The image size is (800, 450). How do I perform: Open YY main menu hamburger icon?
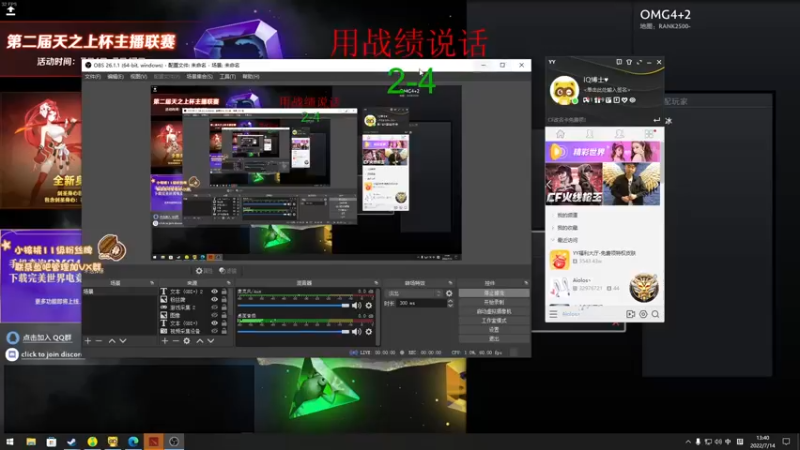coord(553,314)
